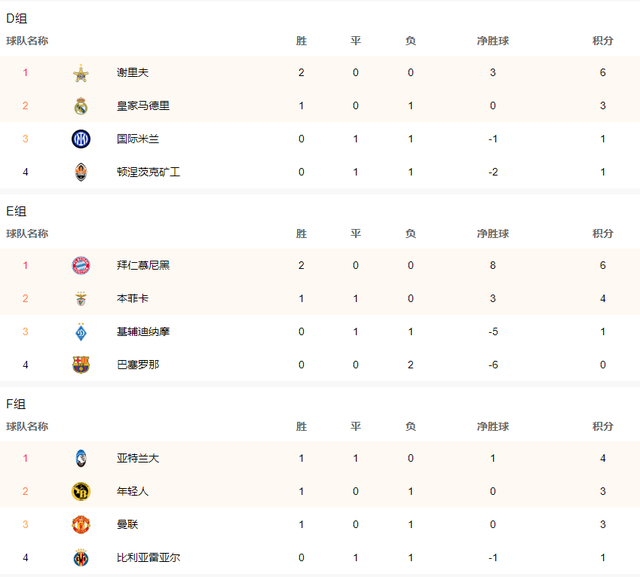
Task: Click the Manchester United club crest
Action: coord(81,524)
